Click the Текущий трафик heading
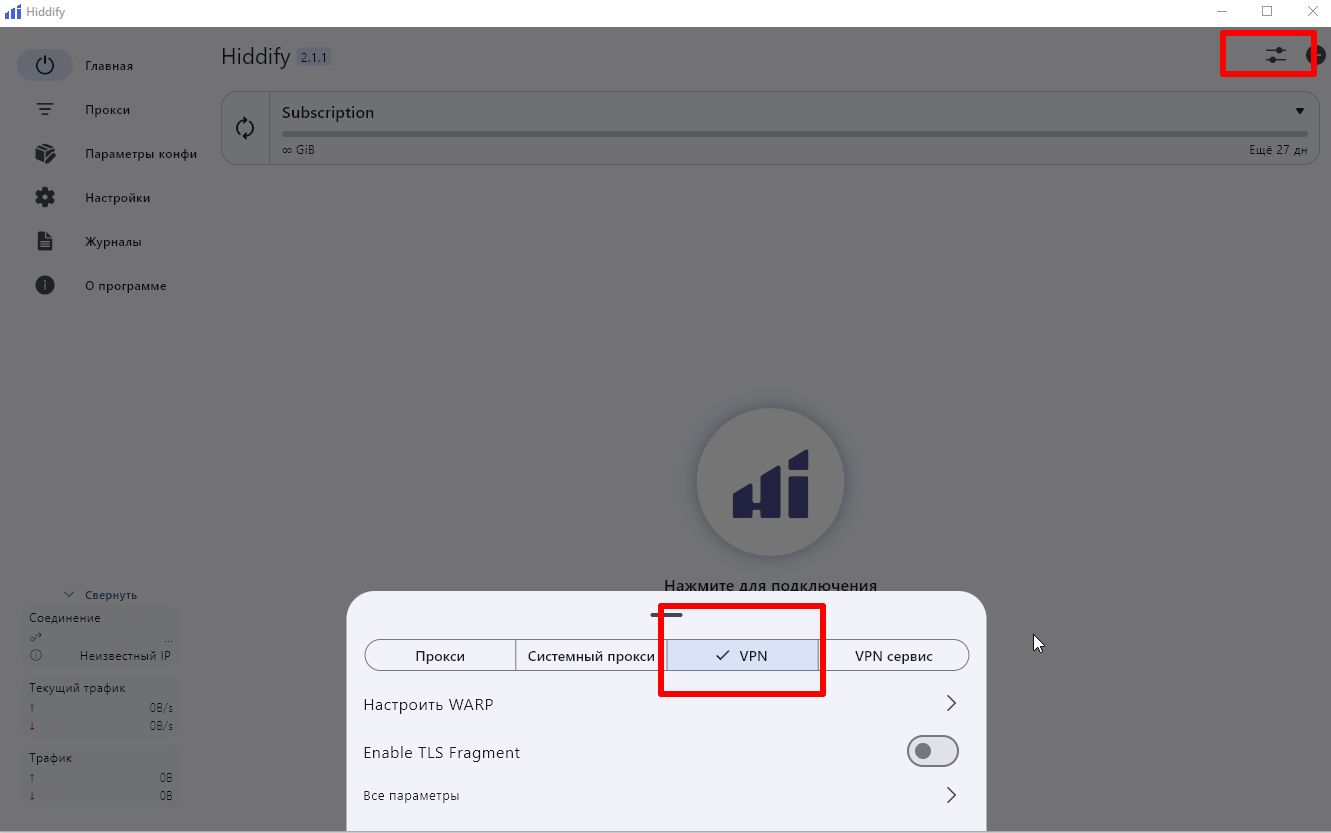This screenshot has height=833, width=1331. click(77, 688)
